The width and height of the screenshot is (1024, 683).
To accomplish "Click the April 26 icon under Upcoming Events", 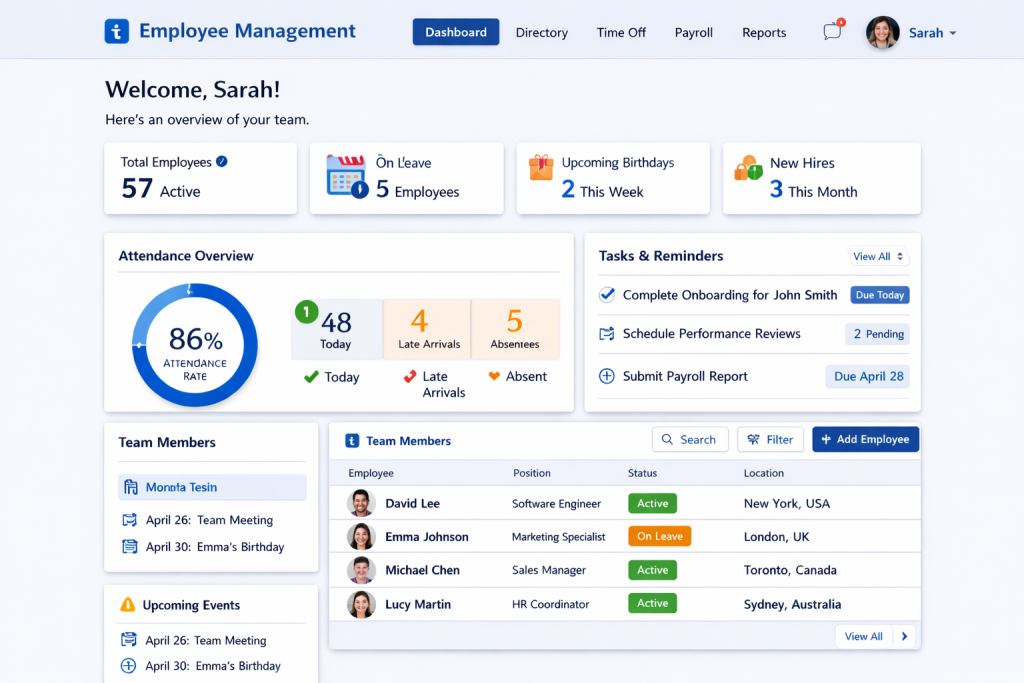I will click(129, 640).
